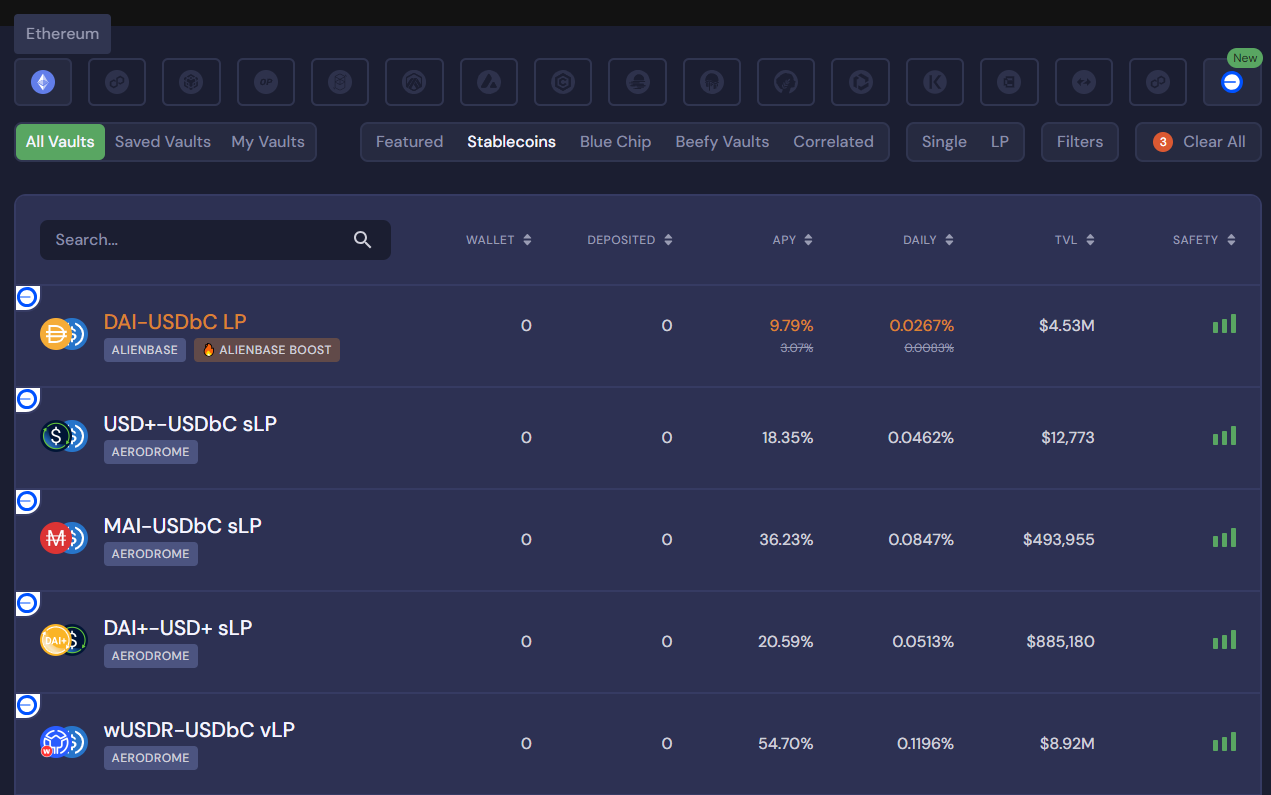The height and width of the screenshot is (795, 1271).
Task: Select the Blue Chip category tab
Action: (x=616, y=142)
